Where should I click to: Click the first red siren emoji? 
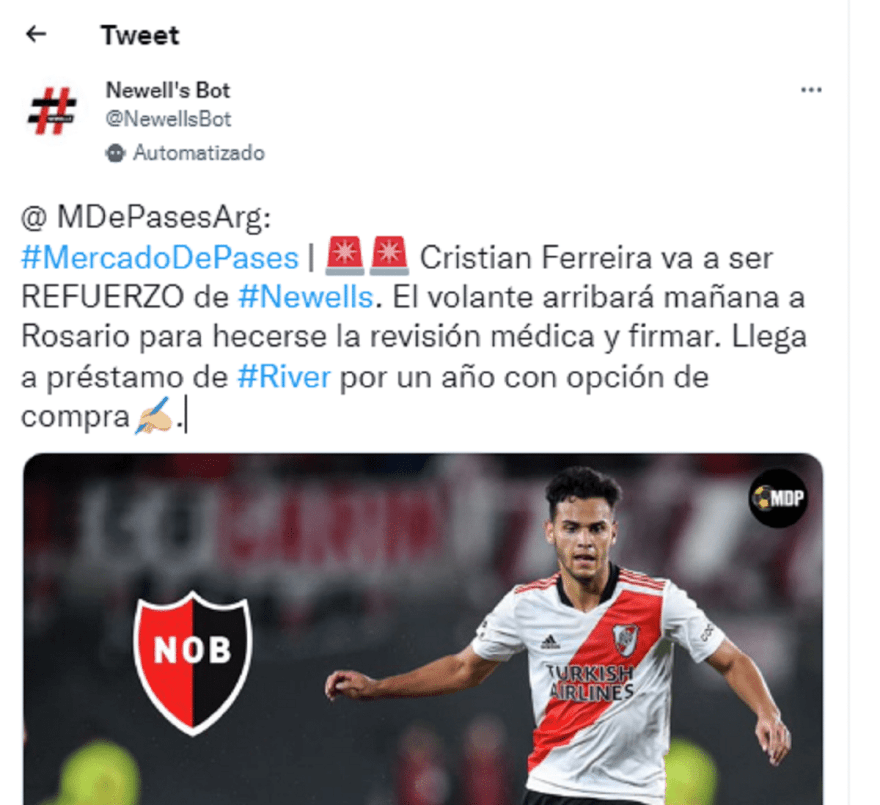pos(345,256)
